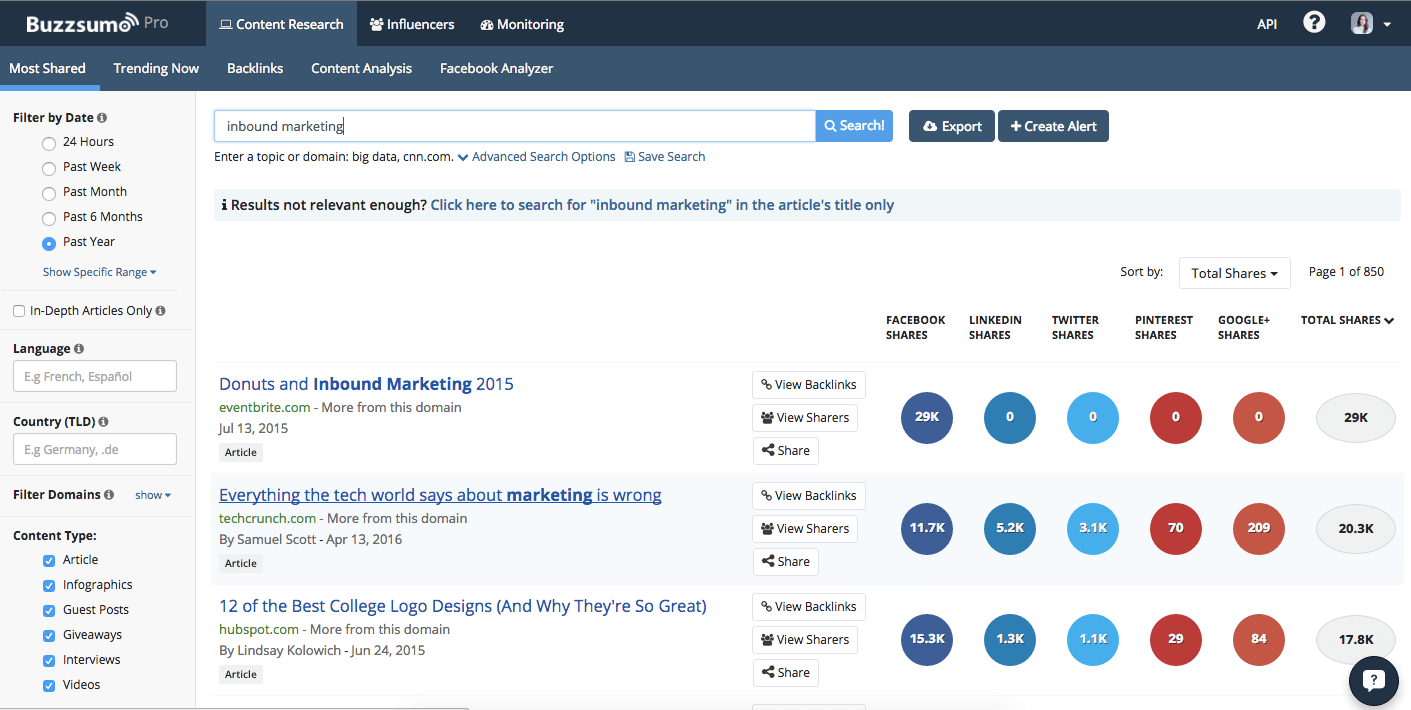This screenshot has width=1411, height=710.
Task: Expand Advanced Search Options
Action: (543, 156)
